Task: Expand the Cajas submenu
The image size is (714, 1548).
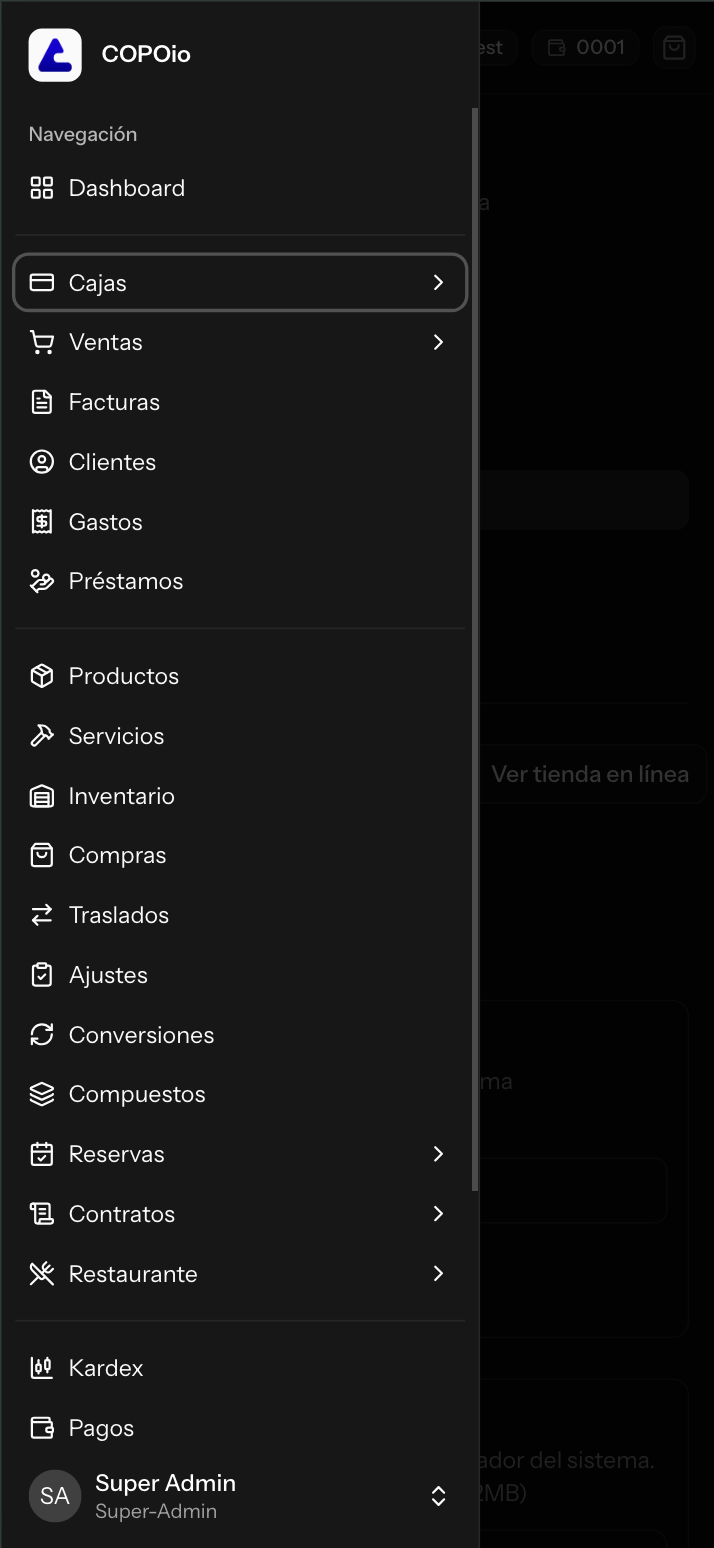Action: (x=438, y=282)
